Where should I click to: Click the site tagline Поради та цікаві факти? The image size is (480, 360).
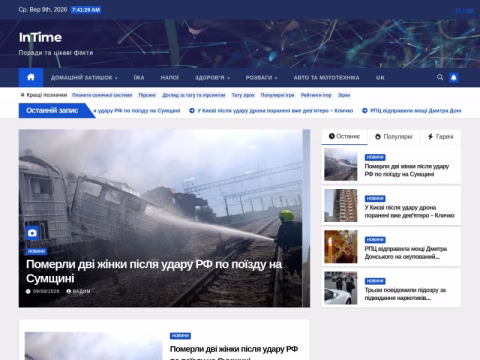point(56,53)
